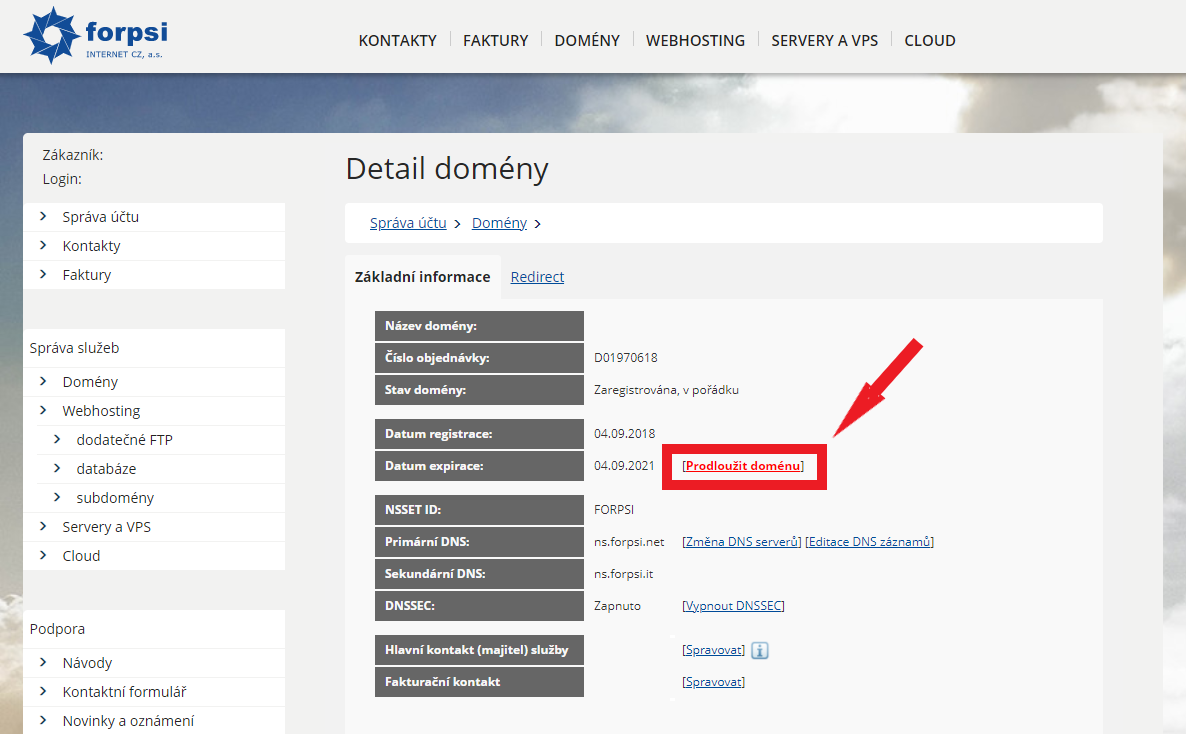The width and height of the screenshot is (1186, 734).
Task: Click the chevron beside sidebar Domény
Action: pyautogui.click(x=43, y=381)
